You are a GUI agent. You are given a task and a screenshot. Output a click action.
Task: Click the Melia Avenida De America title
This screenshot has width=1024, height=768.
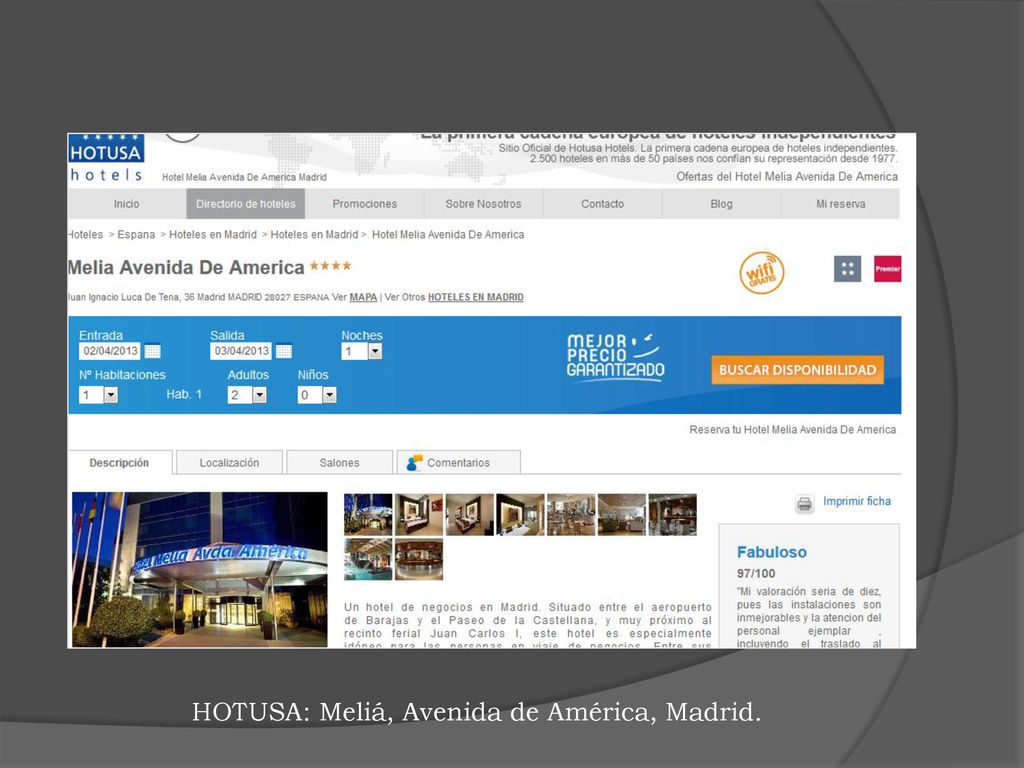coord(185,267)
